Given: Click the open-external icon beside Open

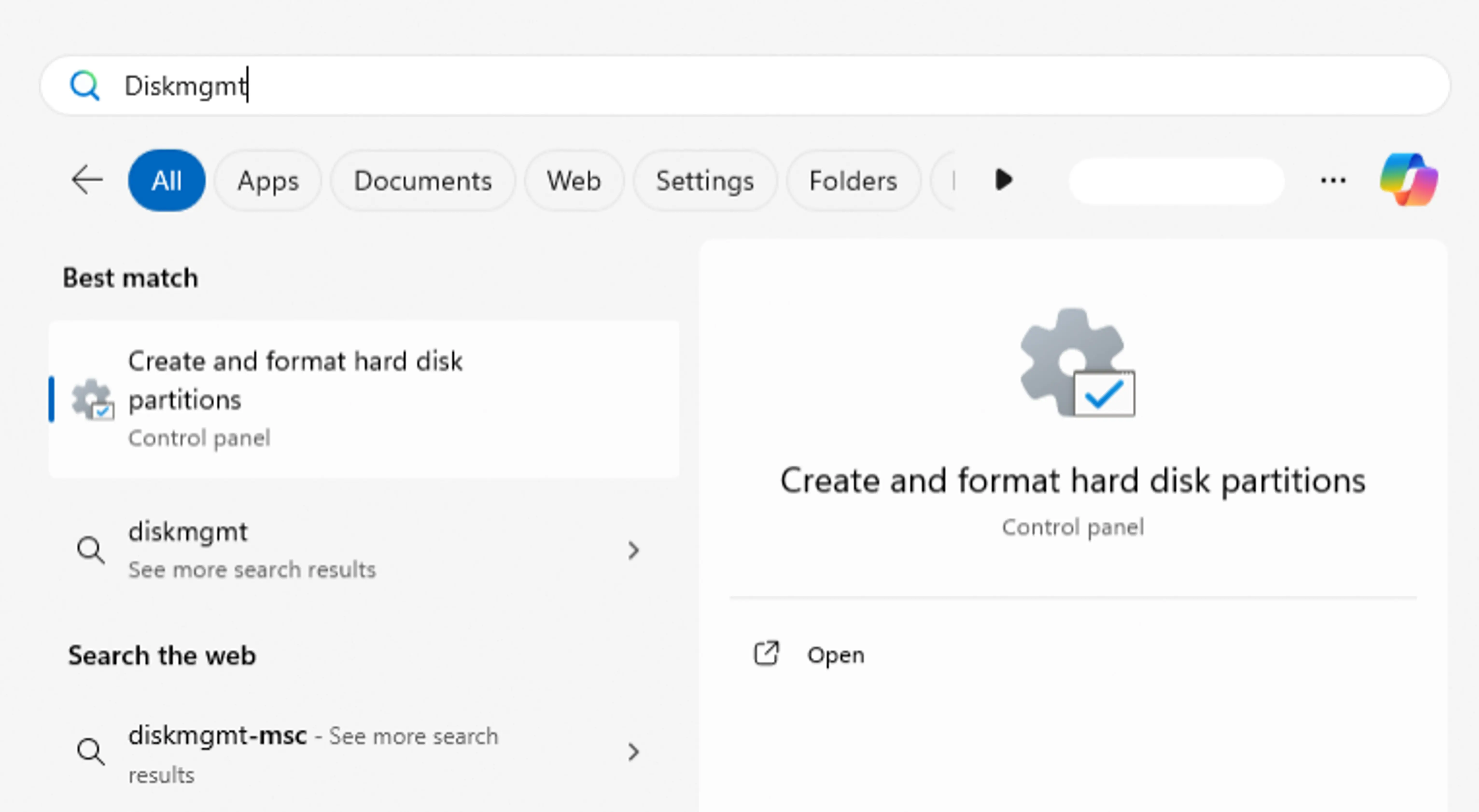Looking at the screenshot, I should pyautogui.click(x=766, y=653).
